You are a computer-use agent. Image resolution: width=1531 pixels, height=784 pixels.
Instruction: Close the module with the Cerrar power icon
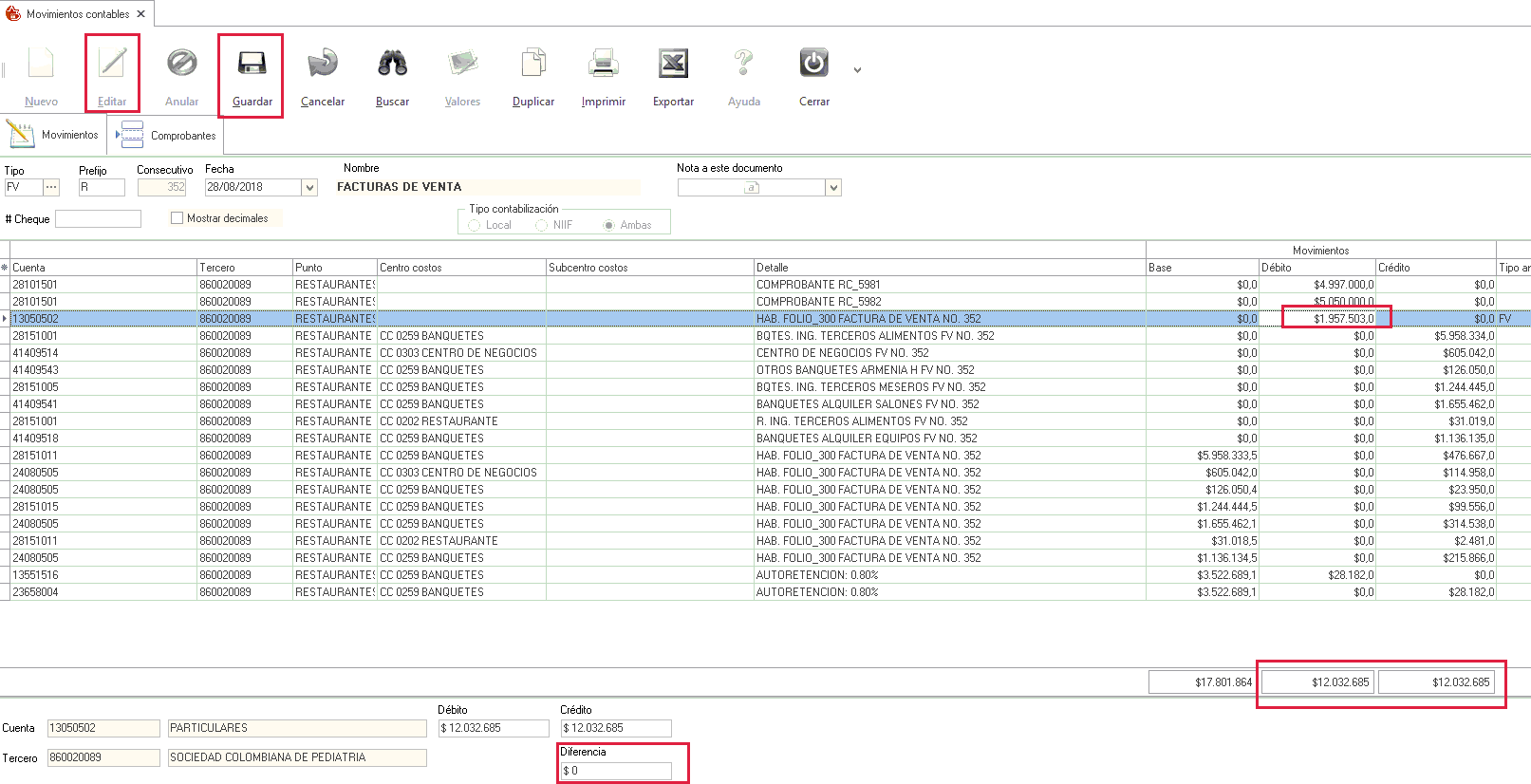[x=813, y=64]
